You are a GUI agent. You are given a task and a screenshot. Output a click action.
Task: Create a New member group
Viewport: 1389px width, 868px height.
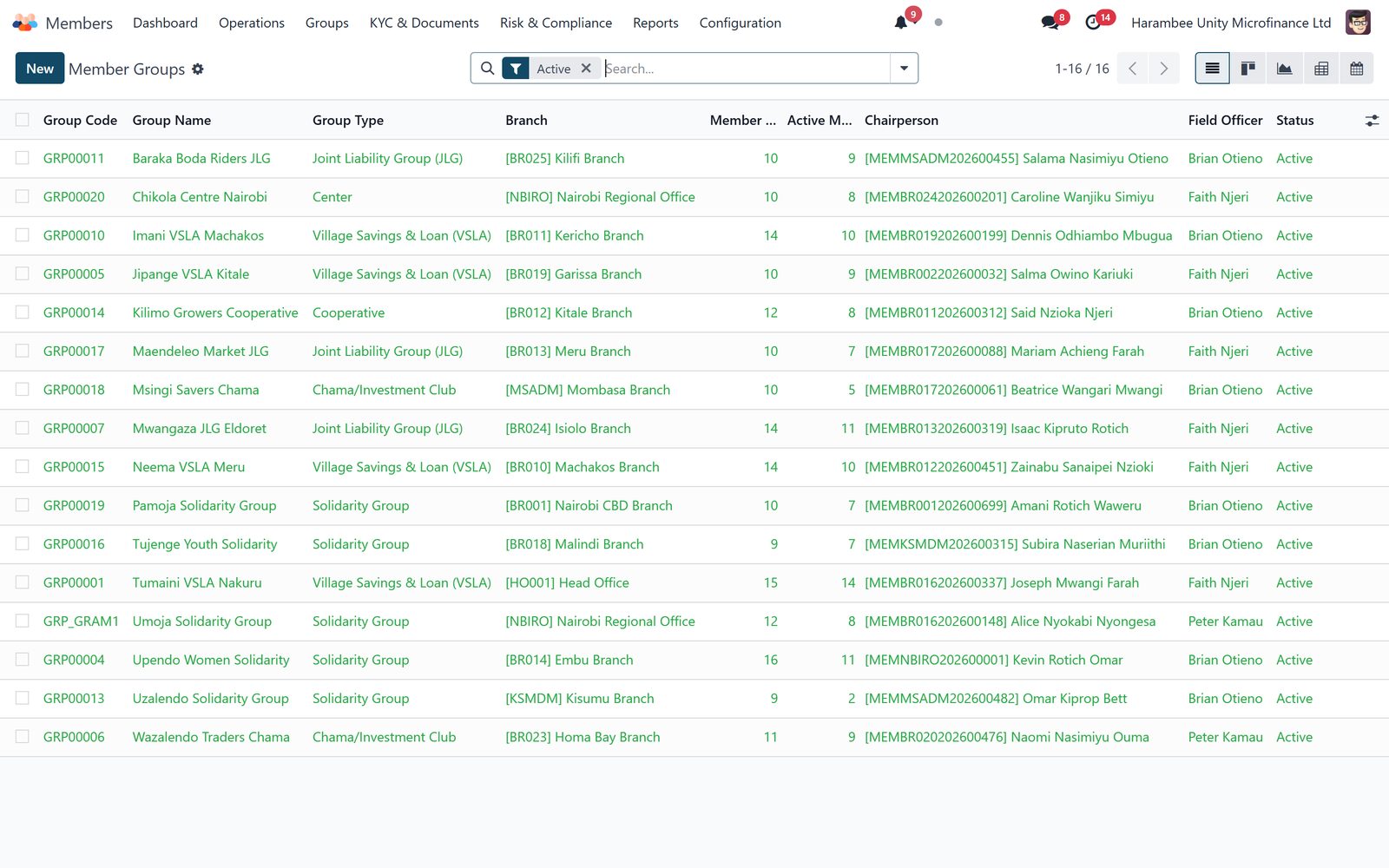pos(40,69)
